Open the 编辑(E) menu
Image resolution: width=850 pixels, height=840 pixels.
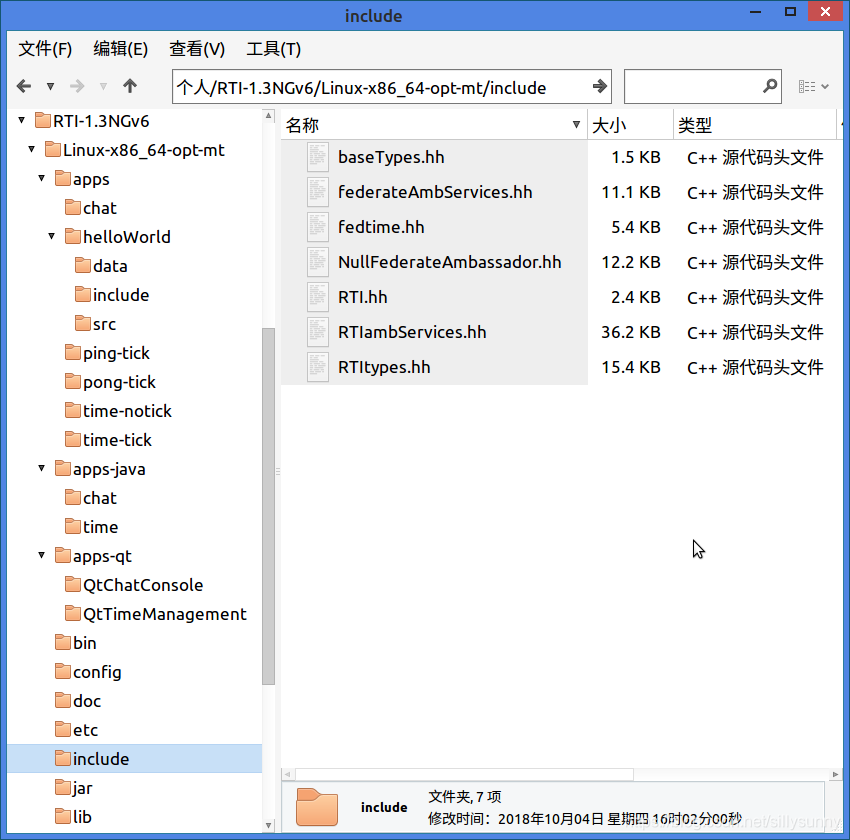tap(120, 49)
